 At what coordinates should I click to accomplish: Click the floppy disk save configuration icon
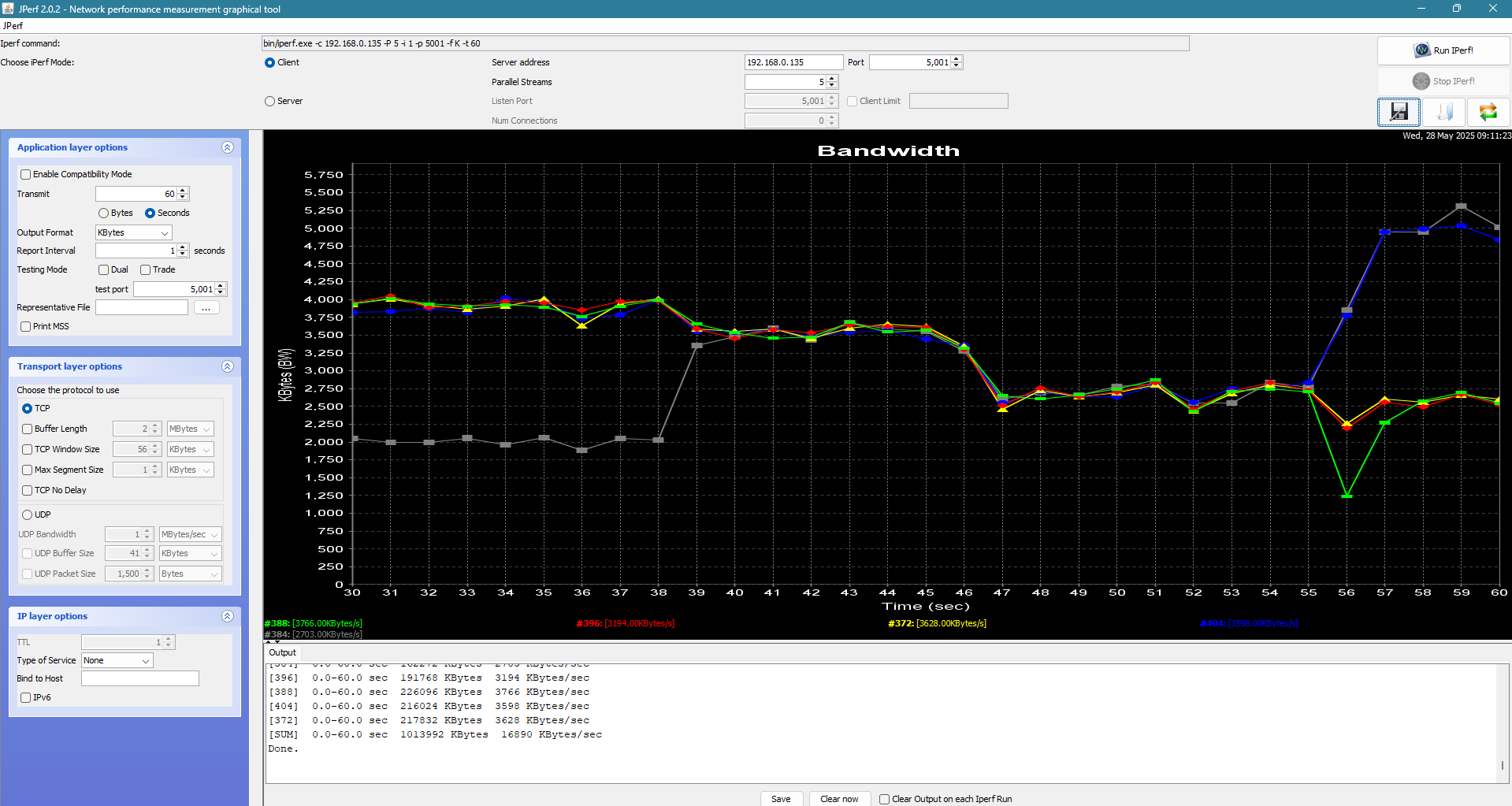coord(1399,112)
